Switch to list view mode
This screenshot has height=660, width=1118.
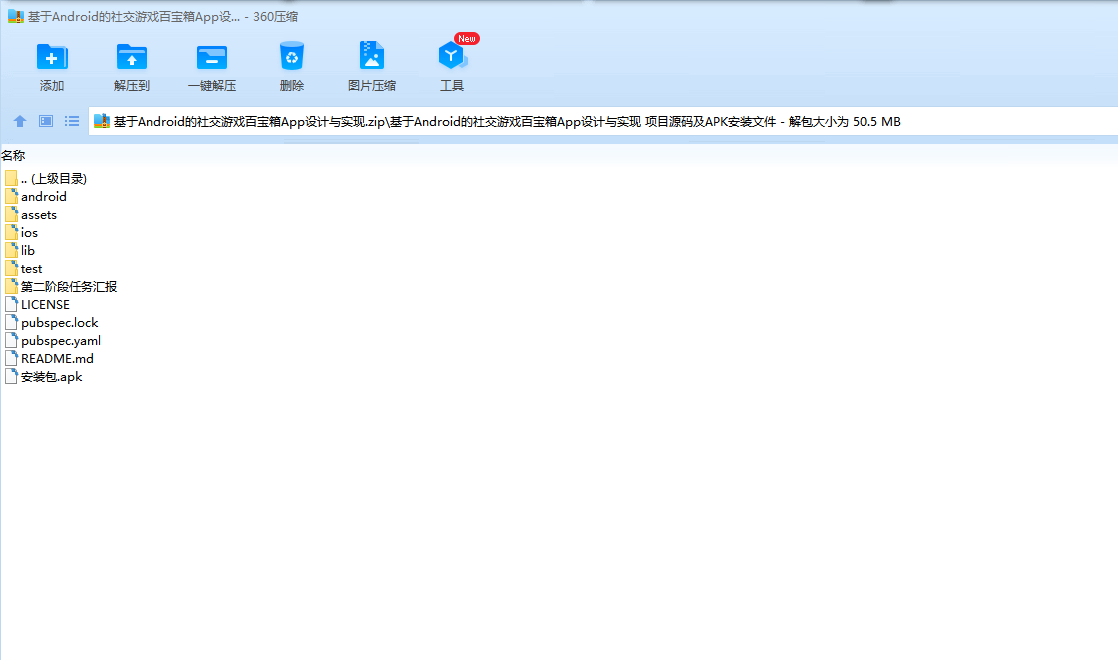[x=72, y=121]
